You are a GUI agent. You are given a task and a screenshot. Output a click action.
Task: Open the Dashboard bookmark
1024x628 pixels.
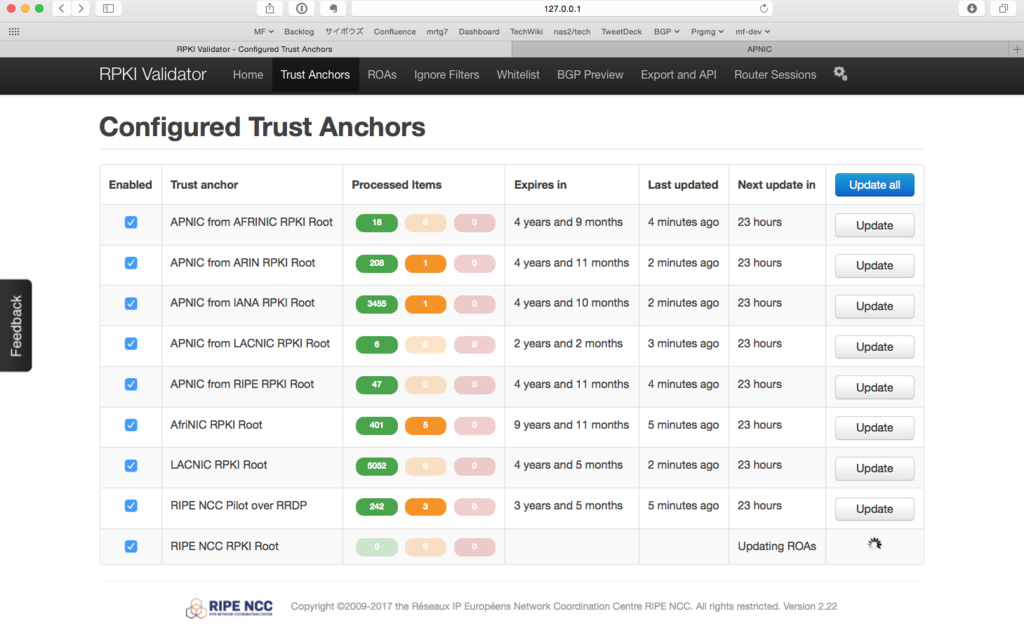[x=479, y=31]
